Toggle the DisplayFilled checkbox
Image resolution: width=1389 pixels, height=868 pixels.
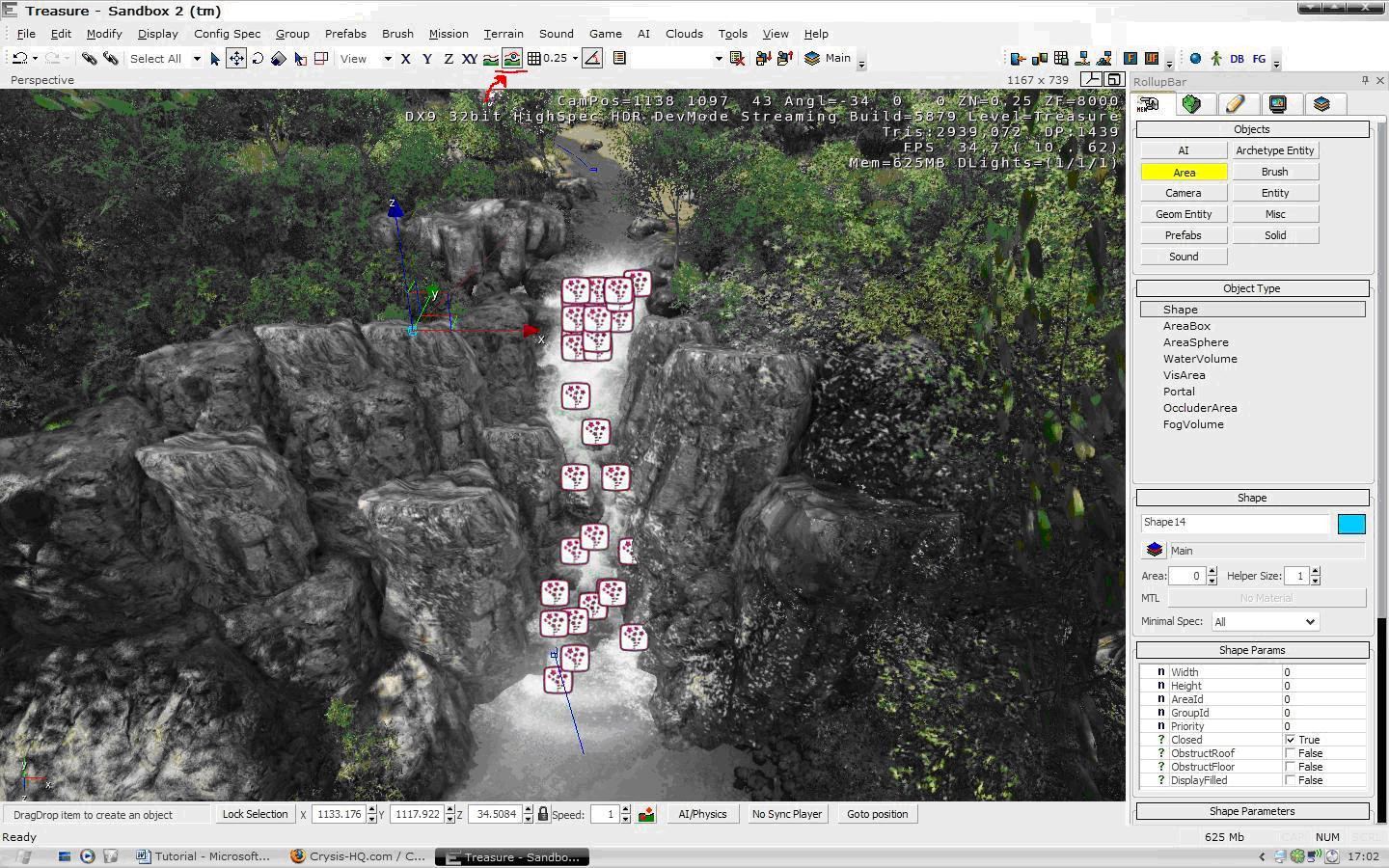(x=1290, y=780)
